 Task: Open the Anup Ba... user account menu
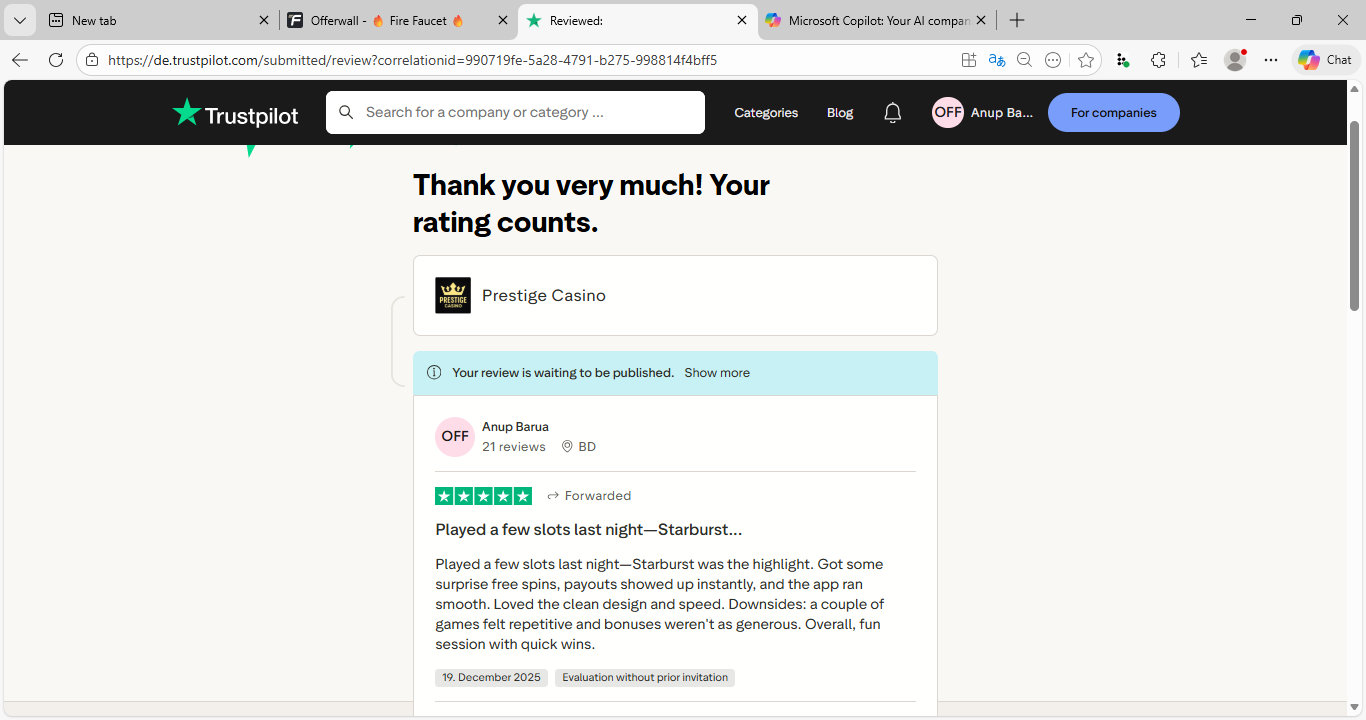point(983,113)
